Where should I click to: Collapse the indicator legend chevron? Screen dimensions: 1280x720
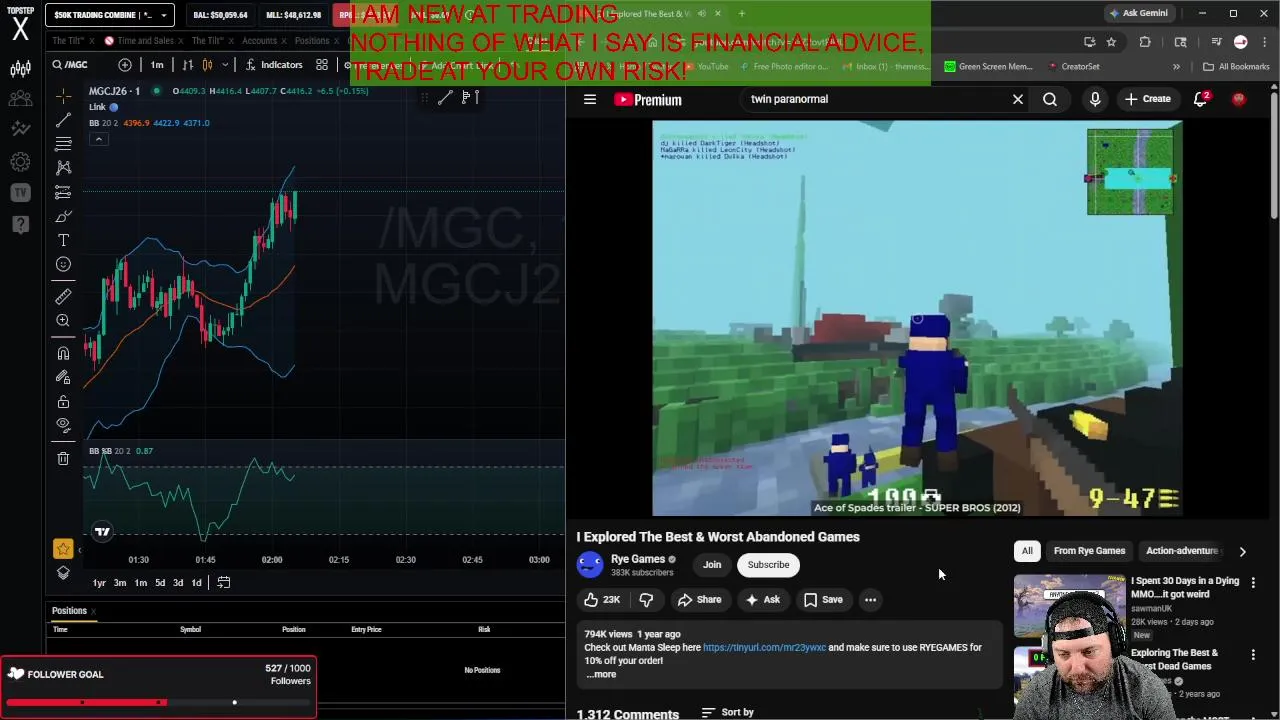click(x=98, y=139)
